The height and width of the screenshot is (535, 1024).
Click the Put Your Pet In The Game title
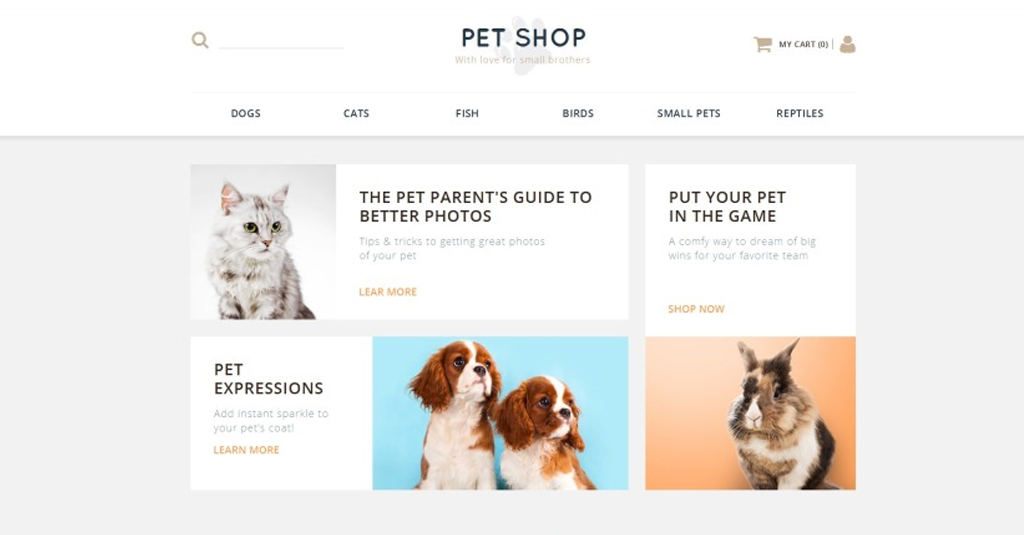(727, 206)
